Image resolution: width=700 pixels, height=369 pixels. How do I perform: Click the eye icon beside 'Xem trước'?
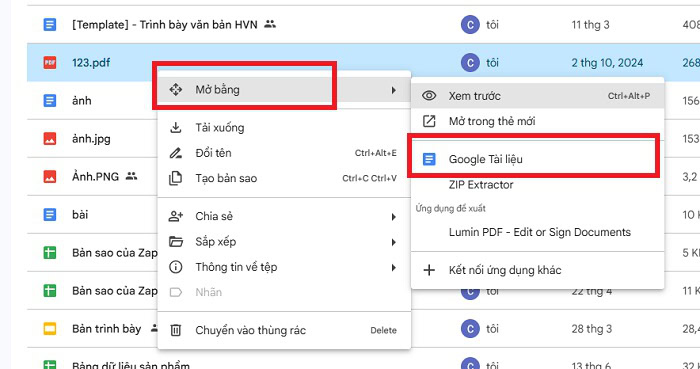(429, 96)
